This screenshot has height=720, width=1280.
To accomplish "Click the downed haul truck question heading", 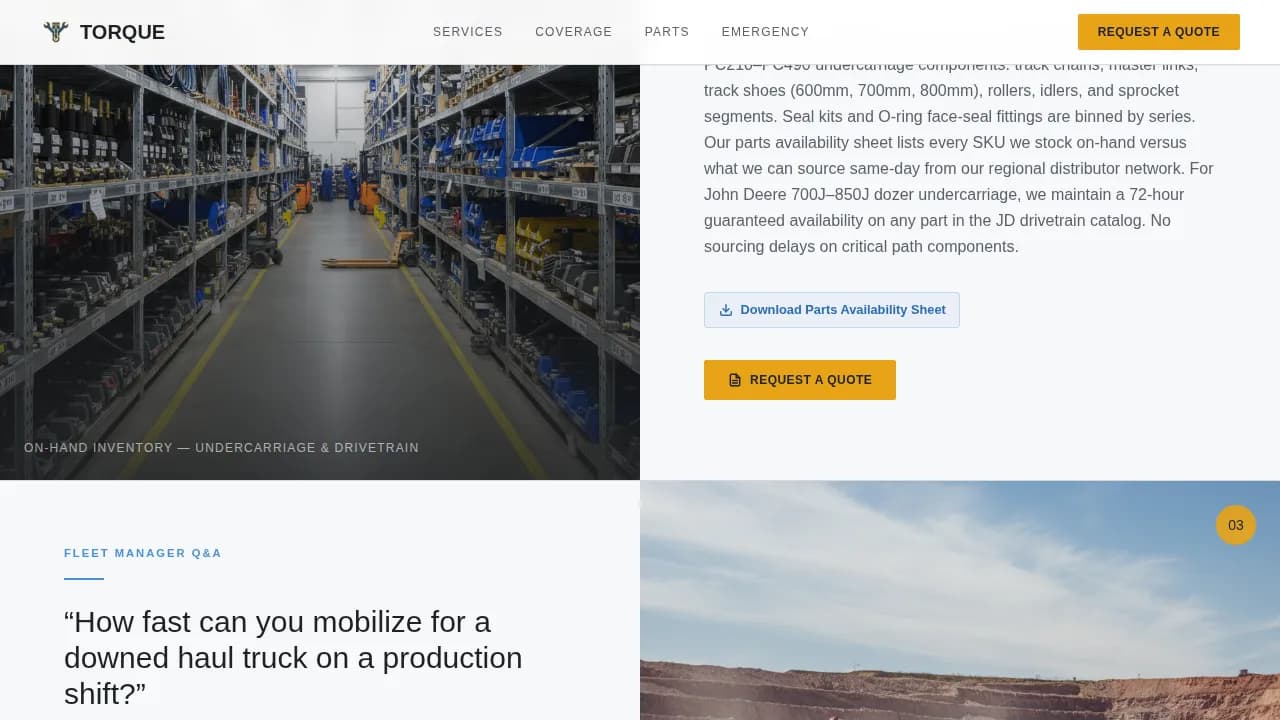I will pyautogui.click(x=293, y=657).
